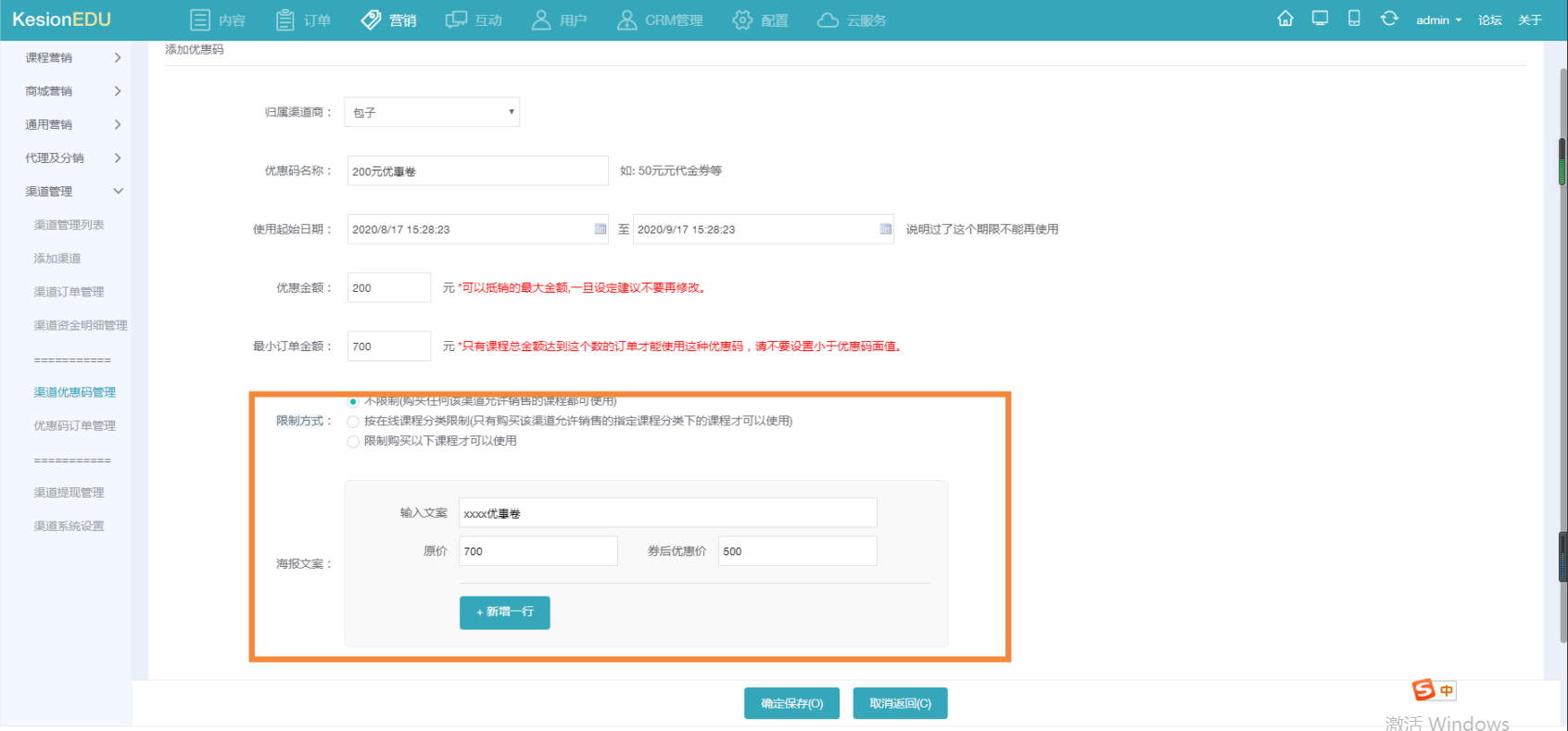Screen dimensions: 1568x731
Task: Open calendar picker for end date
Action: (x=885, y=229)
